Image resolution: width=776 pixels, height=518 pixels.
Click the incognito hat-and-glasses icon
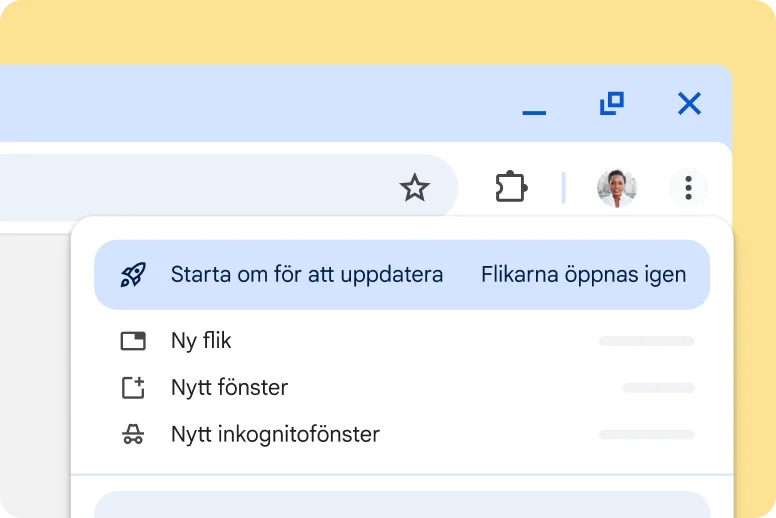[x=133, y=435]
